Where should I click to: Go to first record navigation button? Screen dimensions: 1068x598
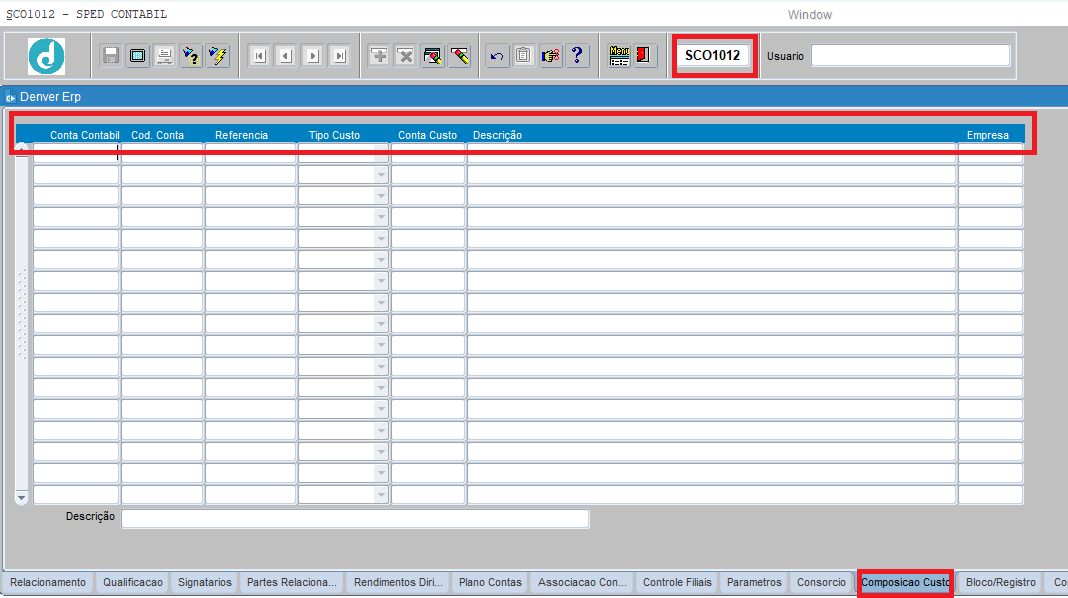(x=259, y=56)
